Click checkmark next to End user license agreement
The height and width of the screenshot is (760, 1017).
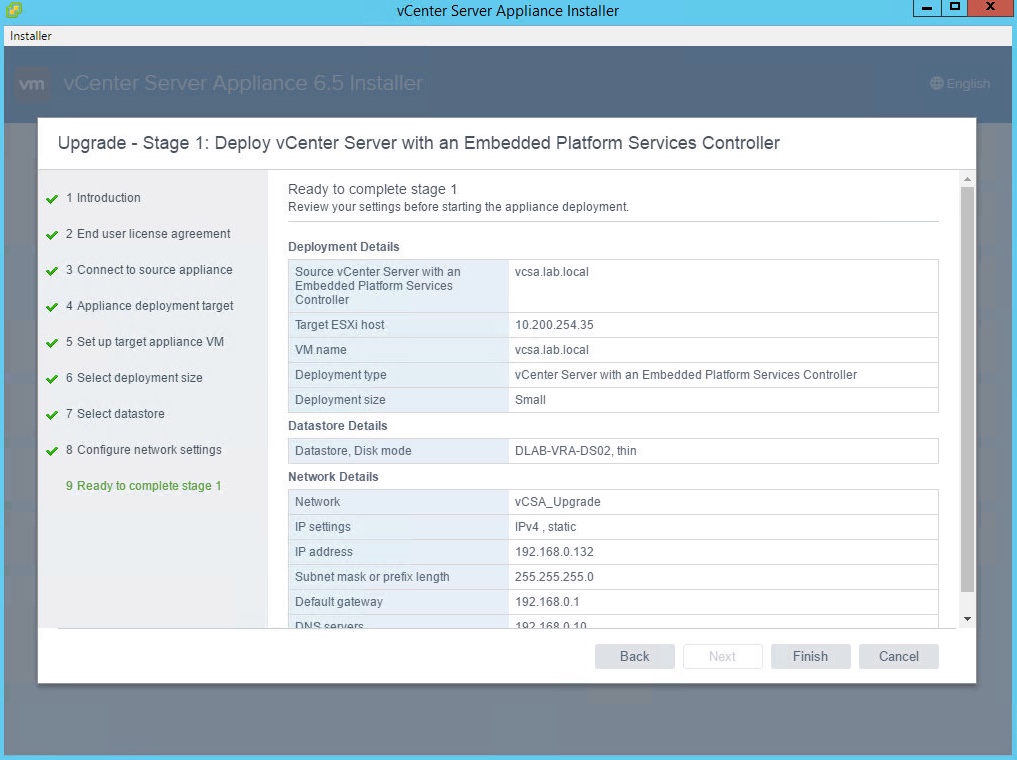[52, 235]
